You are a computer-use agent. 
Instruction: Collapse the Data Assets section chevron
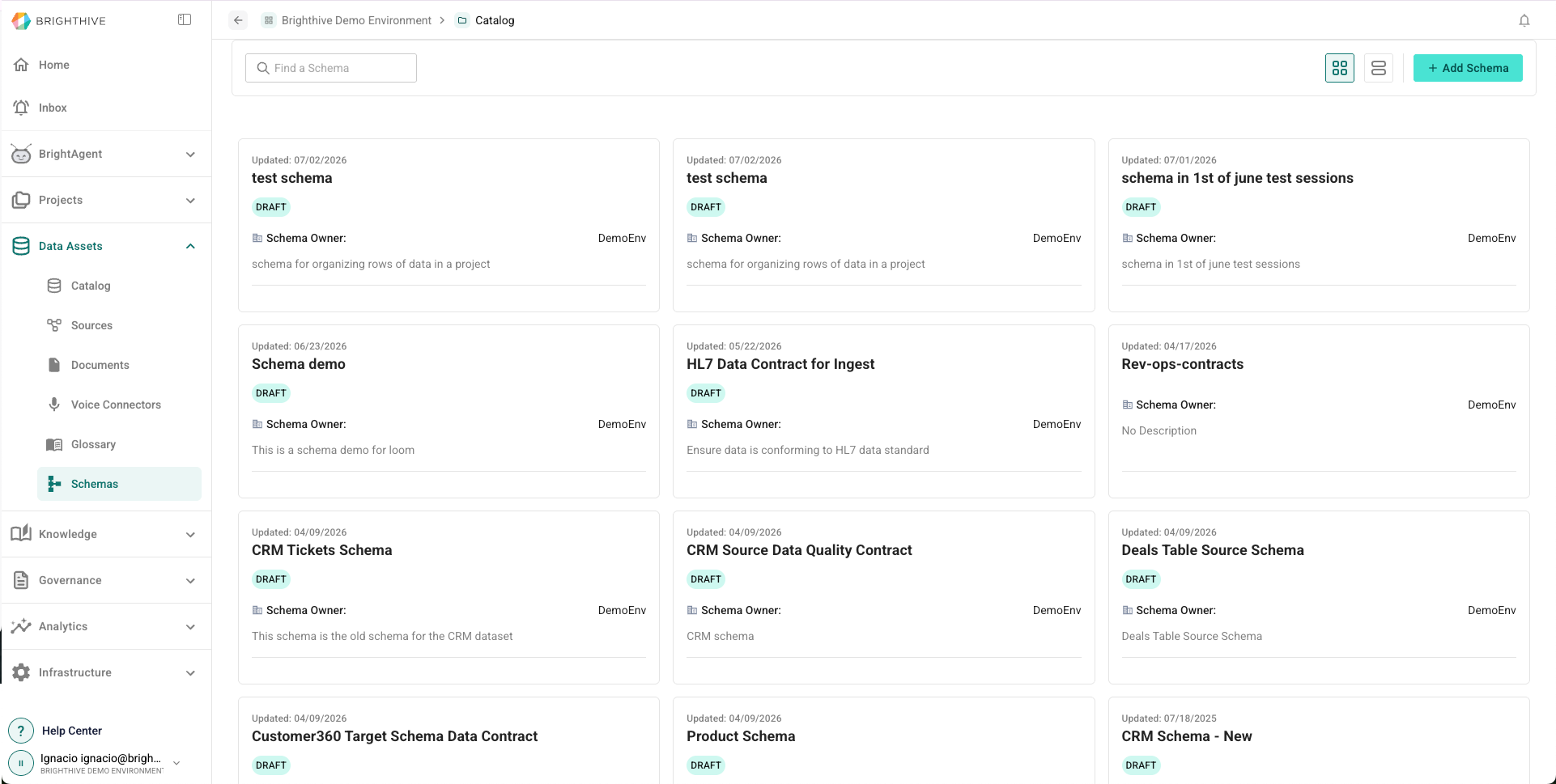pos(190,246)
